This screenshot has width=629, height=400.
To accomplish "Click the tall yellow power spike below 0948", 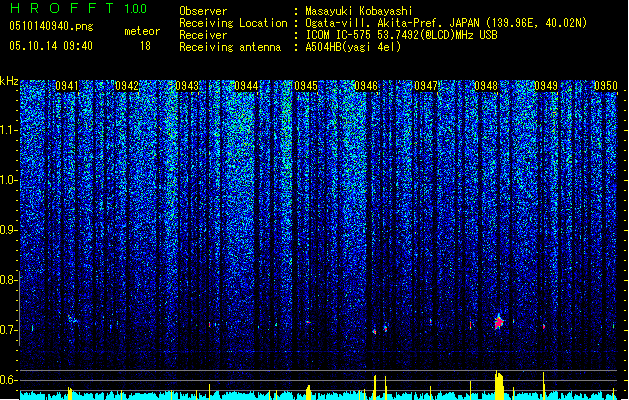I will pyautogui.click(x=499, y=385).
